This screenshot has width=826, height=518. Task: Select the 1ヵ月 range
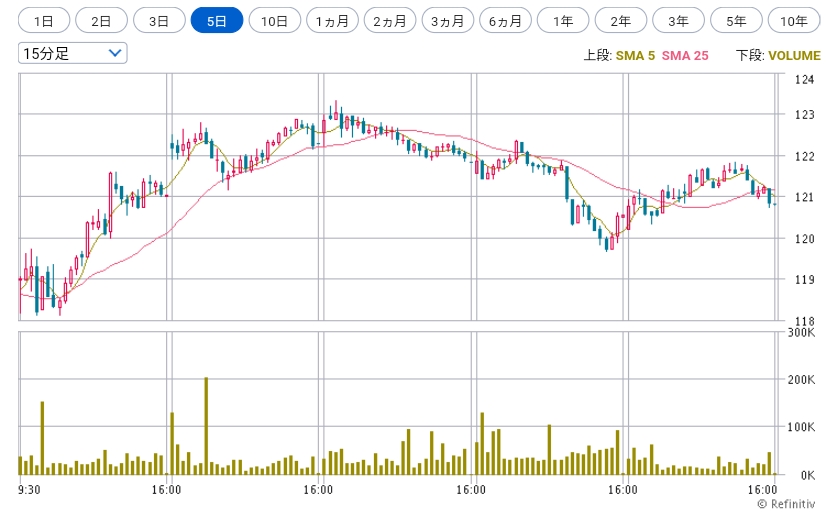pyautogui.click(x=332, y=21)
